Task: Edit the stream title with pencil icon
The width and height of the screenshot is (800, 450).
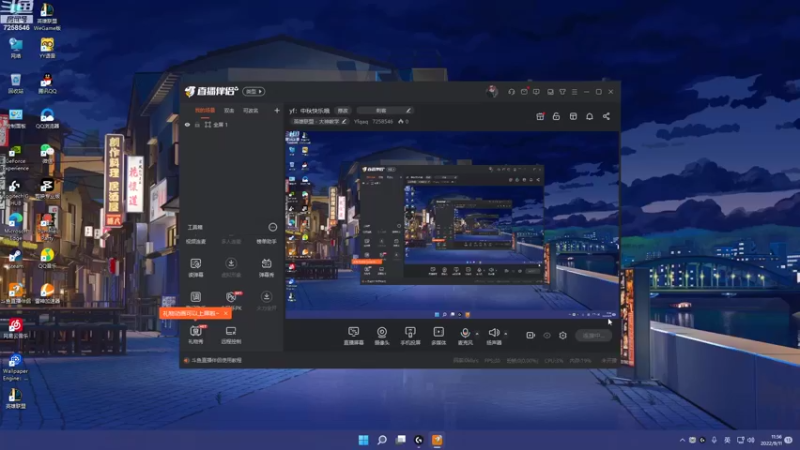Action: coord(408,110)
